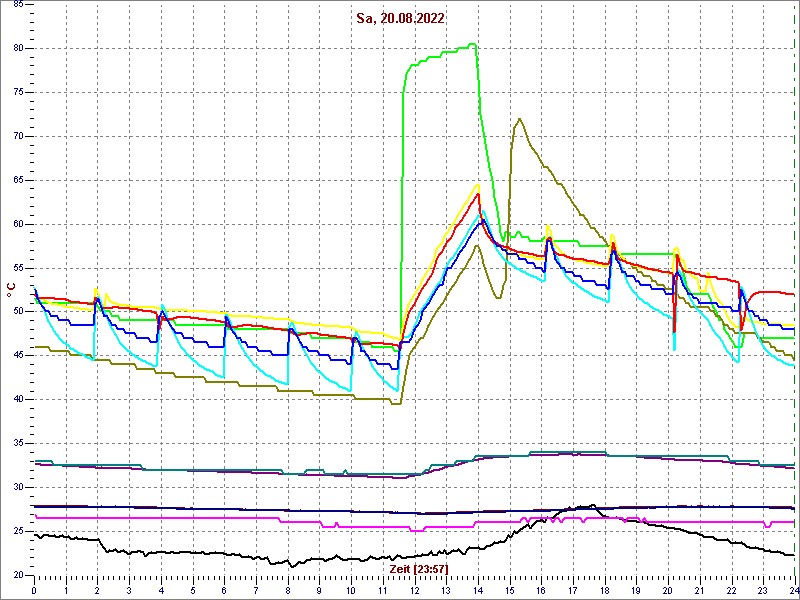Click hour 1 on the time axis
The height and width of the screenshot is (600, 800).
click(x=66, y=591)
